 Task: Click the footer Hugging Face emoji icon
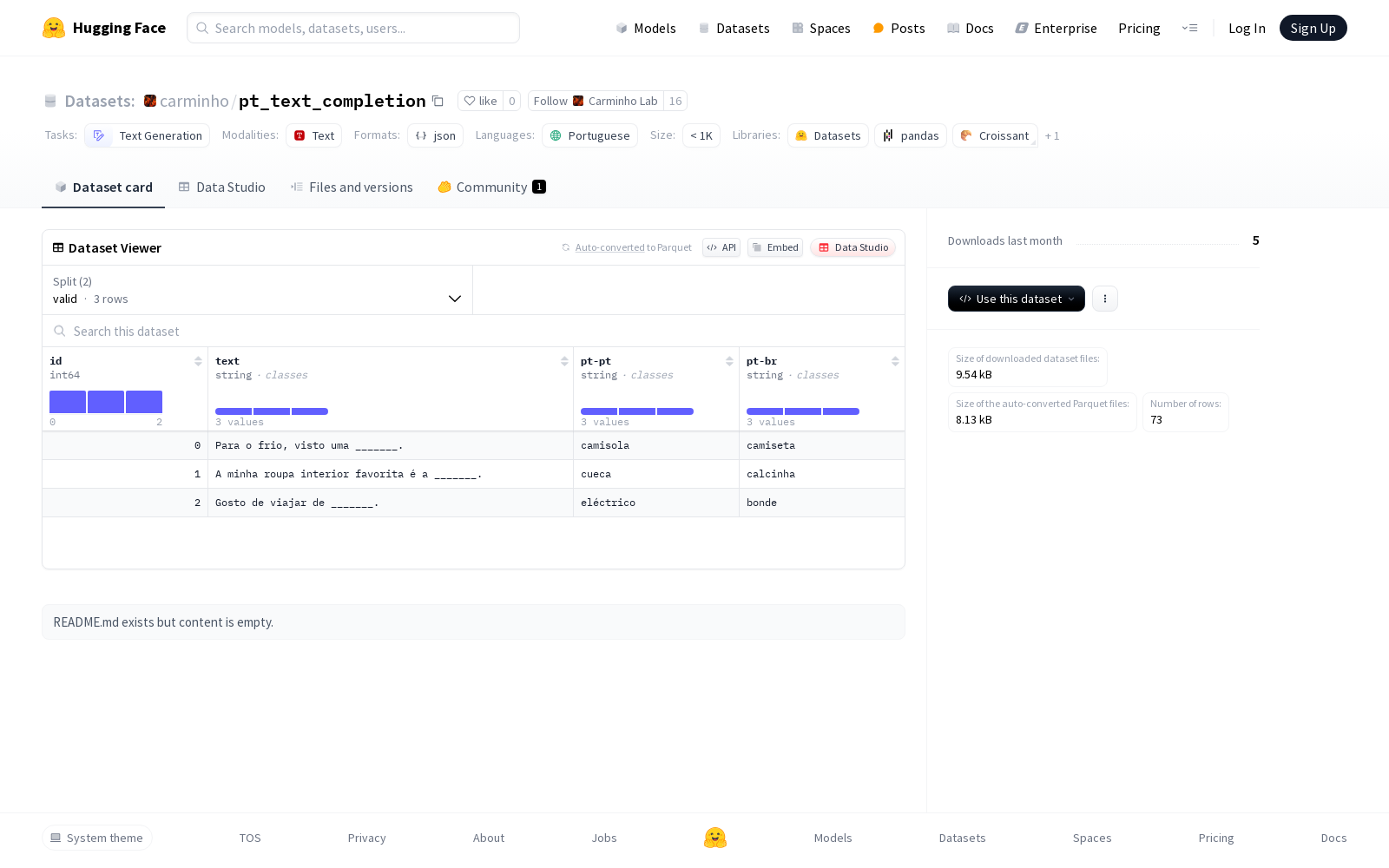715,838
